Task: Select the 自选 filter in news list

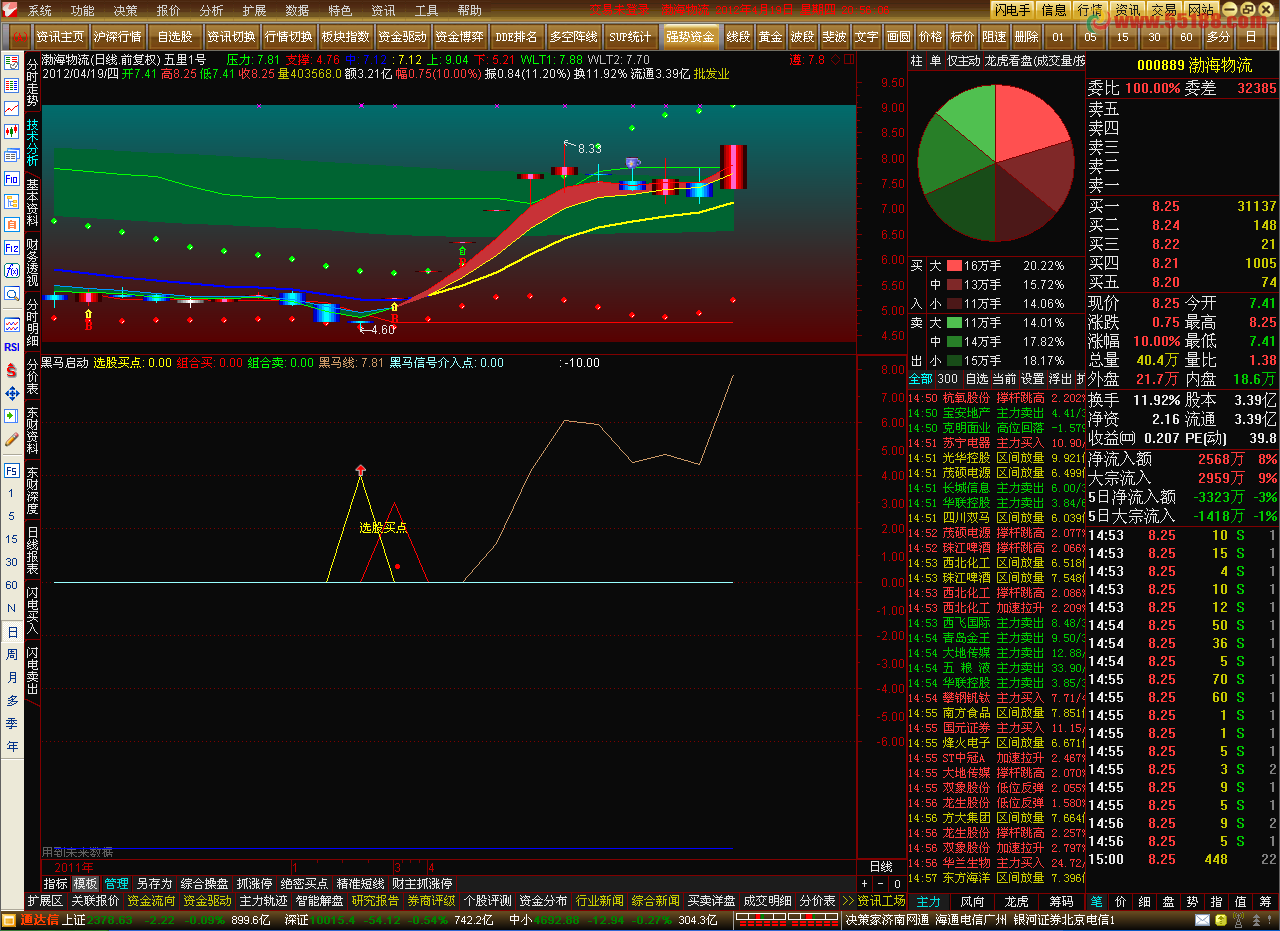Action: tap(976, 380)
